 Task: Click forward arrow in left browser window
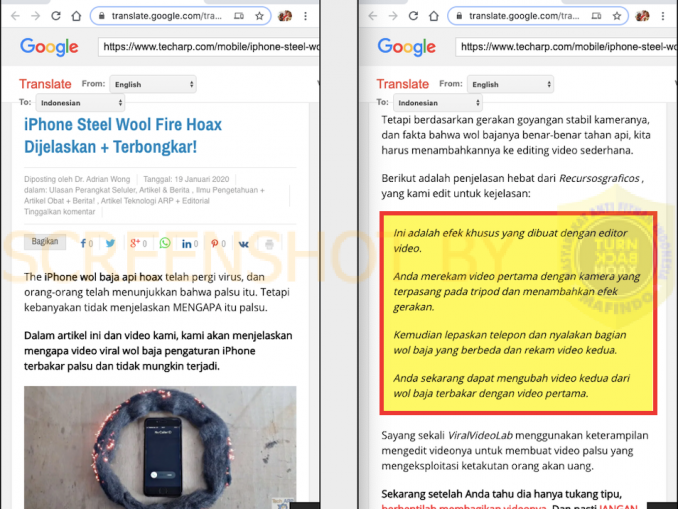pos(35,16)
